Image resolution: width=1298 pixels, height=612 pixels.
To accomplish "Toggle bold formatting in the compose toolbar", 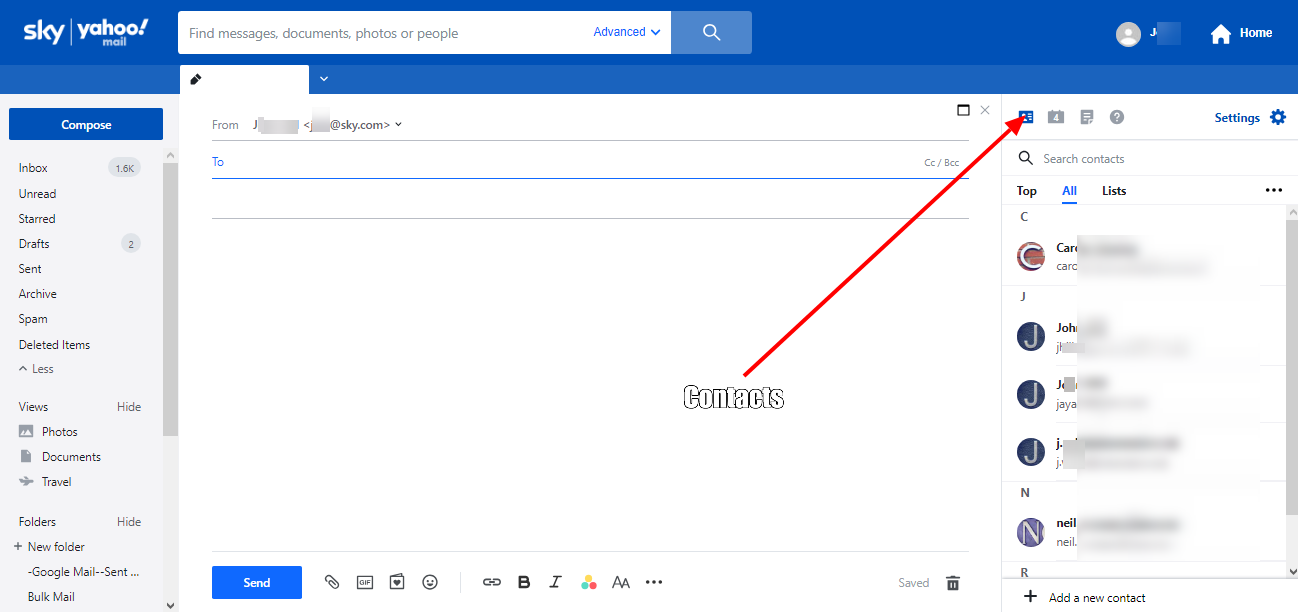I will (x=523, y=582).
